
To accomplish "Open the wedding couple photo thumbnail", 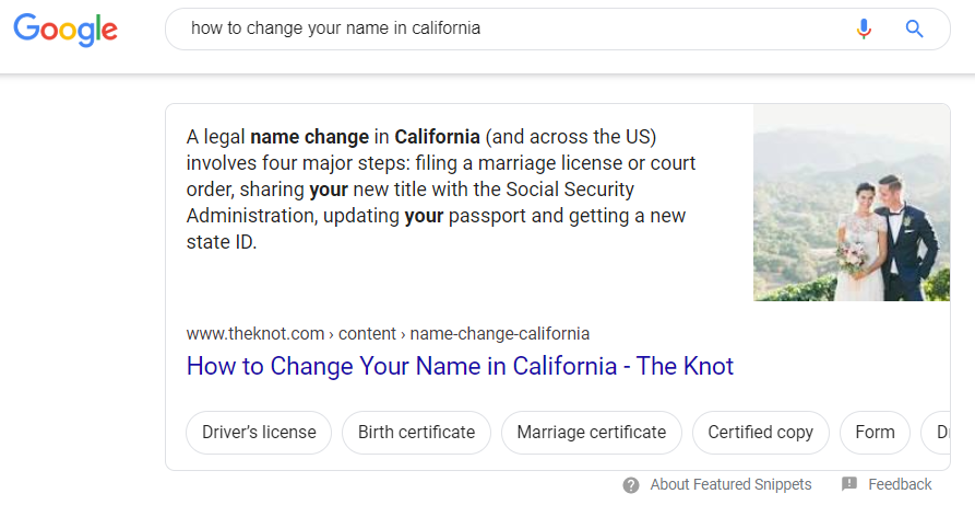I will coord(851,202).
